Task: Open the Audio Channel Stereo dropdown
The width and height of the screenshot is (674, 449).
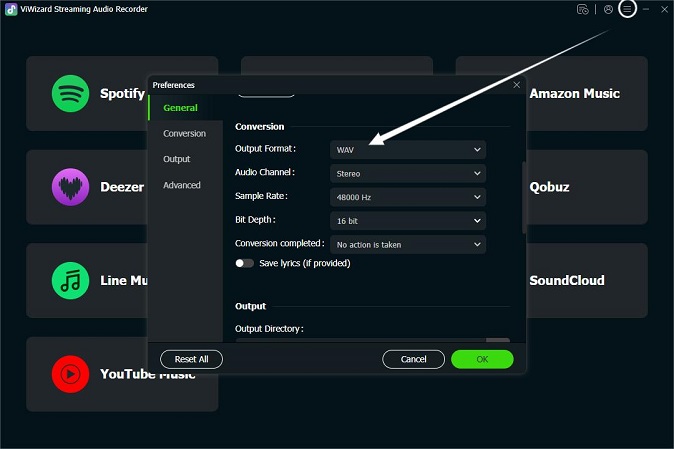Action: tap(408, 173)
